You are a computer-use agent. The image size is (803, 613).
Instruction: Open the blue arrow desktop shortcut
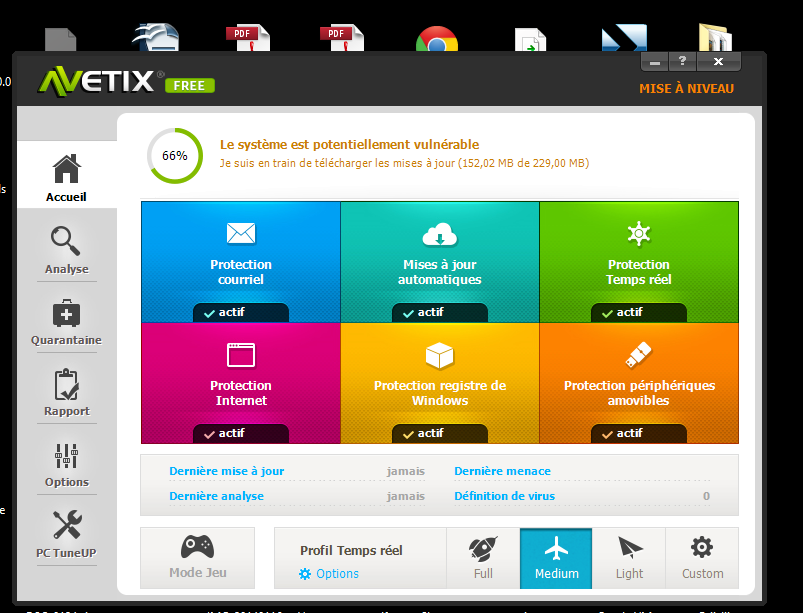[x=624, y=38]
